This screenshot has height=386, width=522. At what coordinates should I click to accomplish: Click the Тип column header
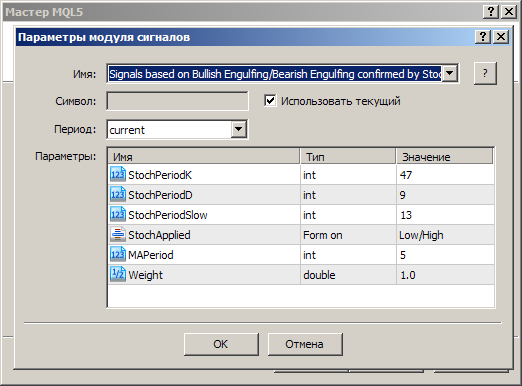point(348,156)
